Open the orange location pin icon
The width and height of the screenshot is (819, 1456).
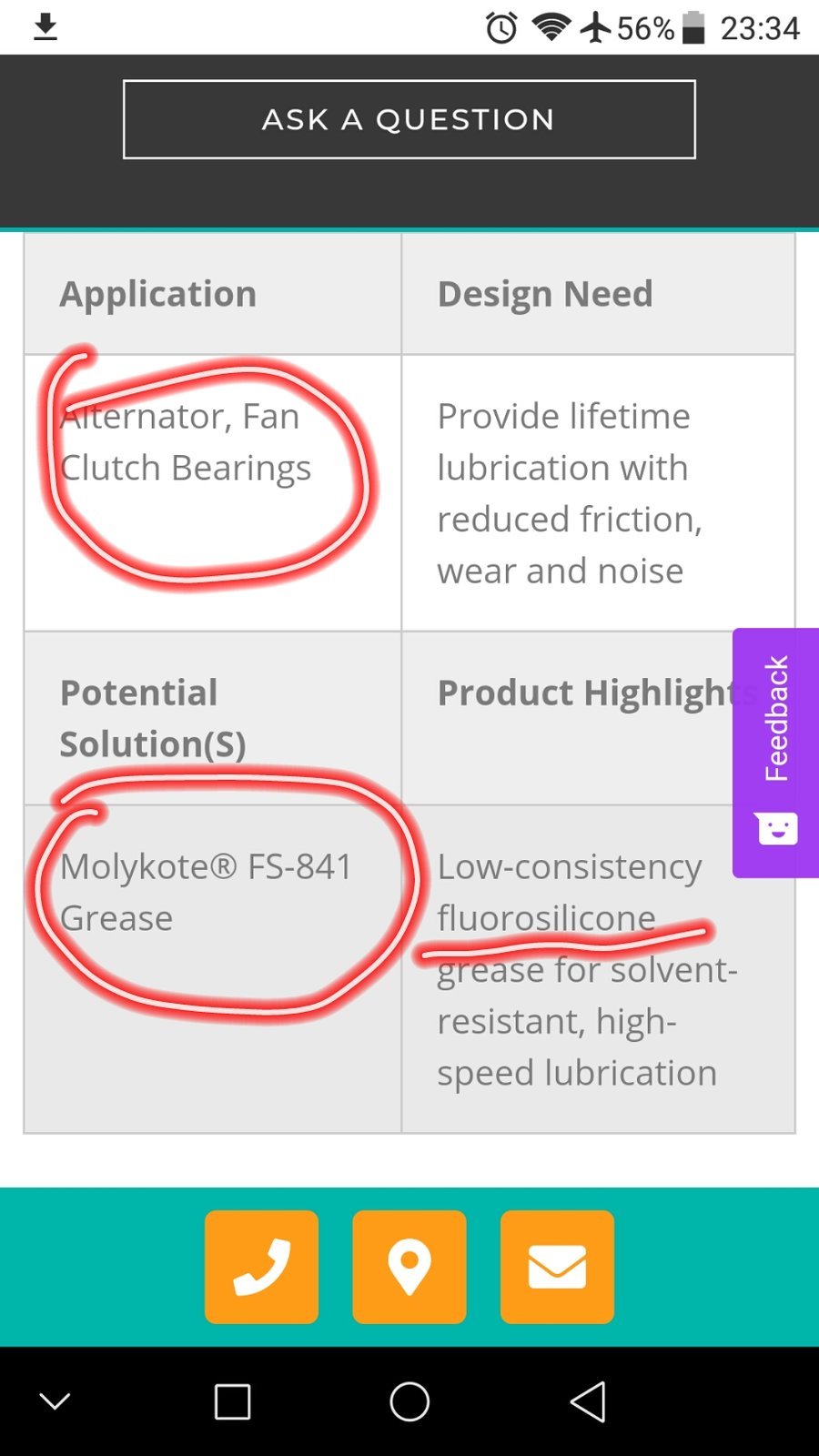[409, 1267]
